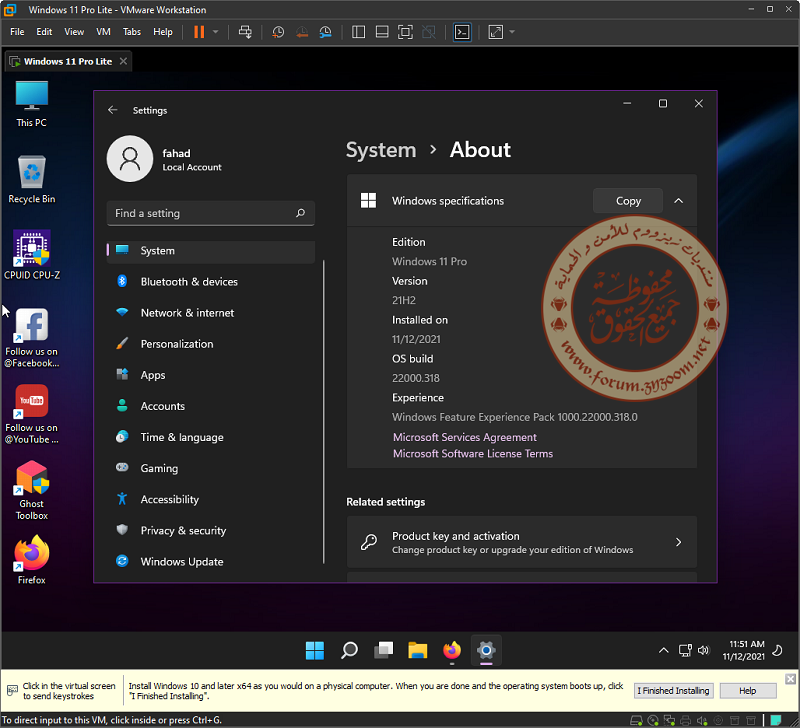Open the power options dropdown next to pause
The width and height of the screenshot is (800, 728).
[x=215, y=32]
